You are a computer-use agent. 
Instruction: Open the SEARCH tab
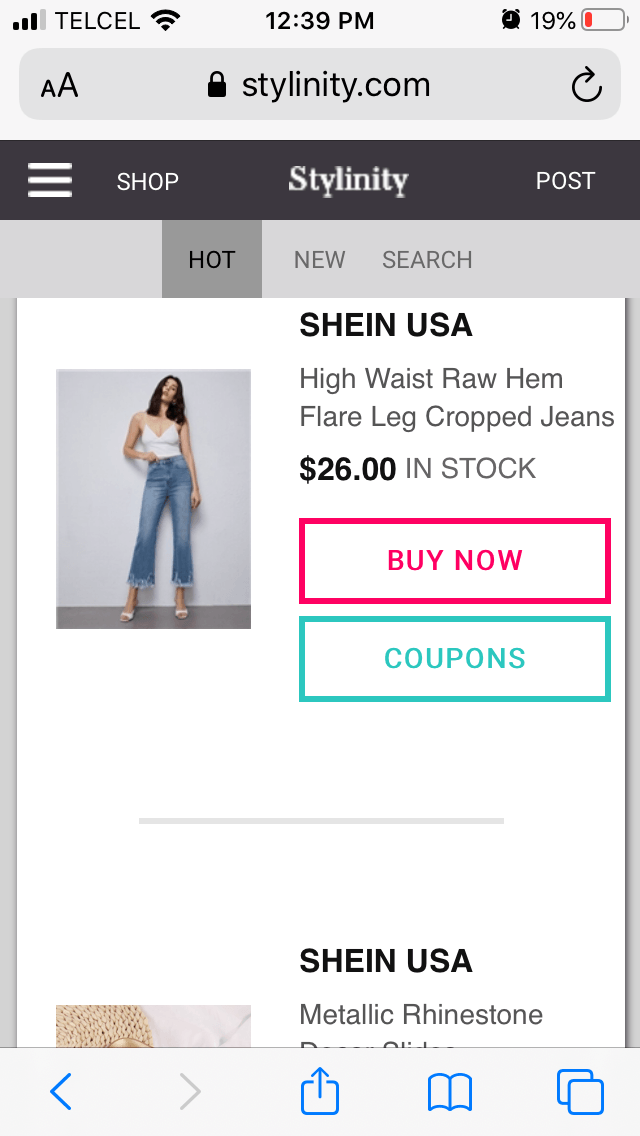(x=428, y=259)
